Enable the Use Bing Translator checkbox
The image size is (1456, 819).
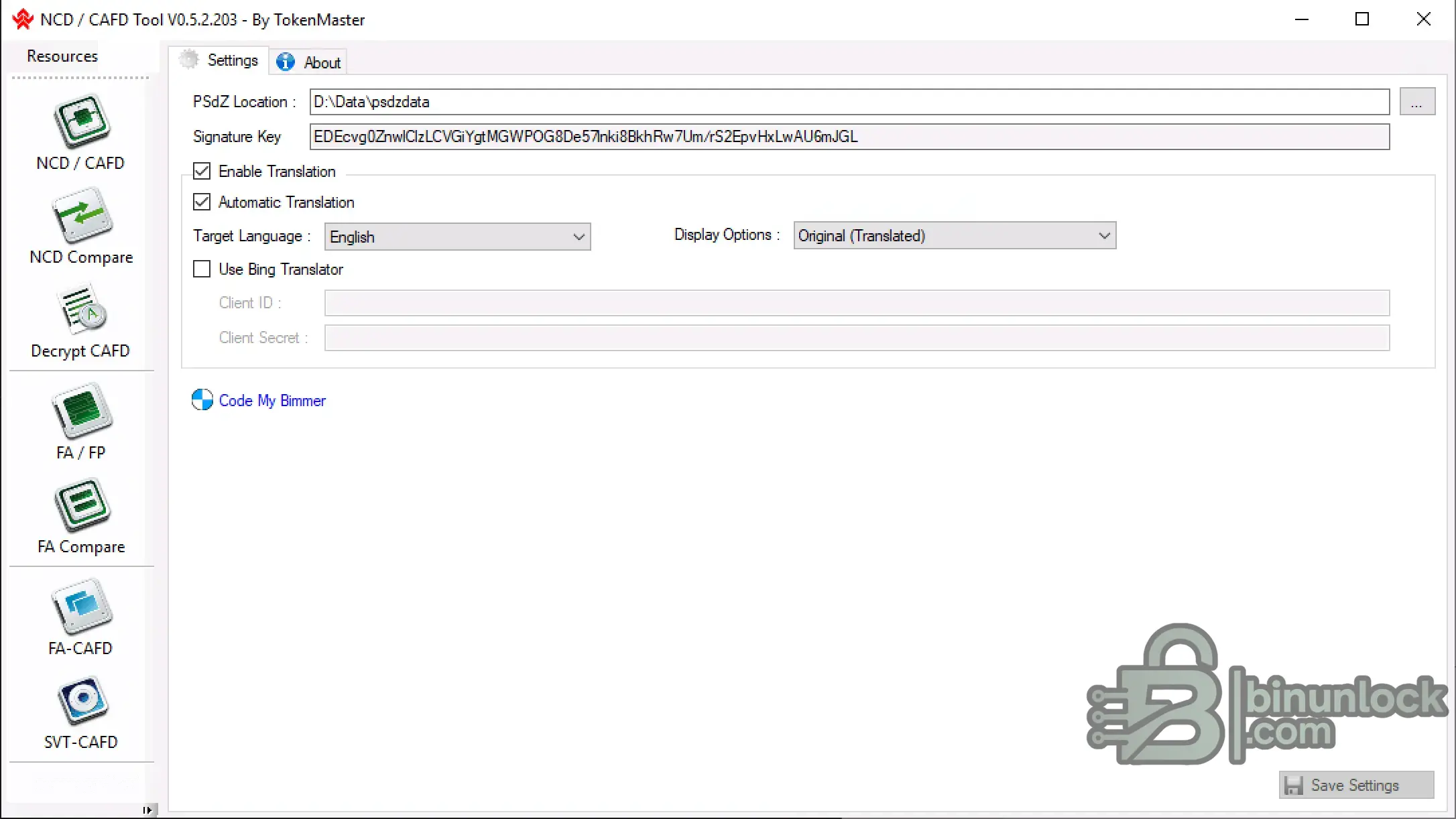tap(202, 269)
